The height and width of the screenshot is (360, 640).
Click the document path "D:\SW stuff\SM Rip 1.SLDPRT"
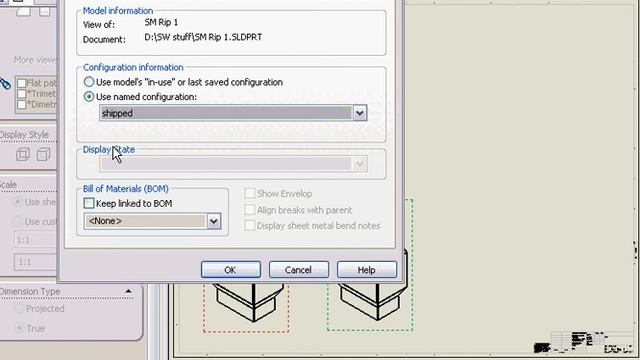coord(203,37)
